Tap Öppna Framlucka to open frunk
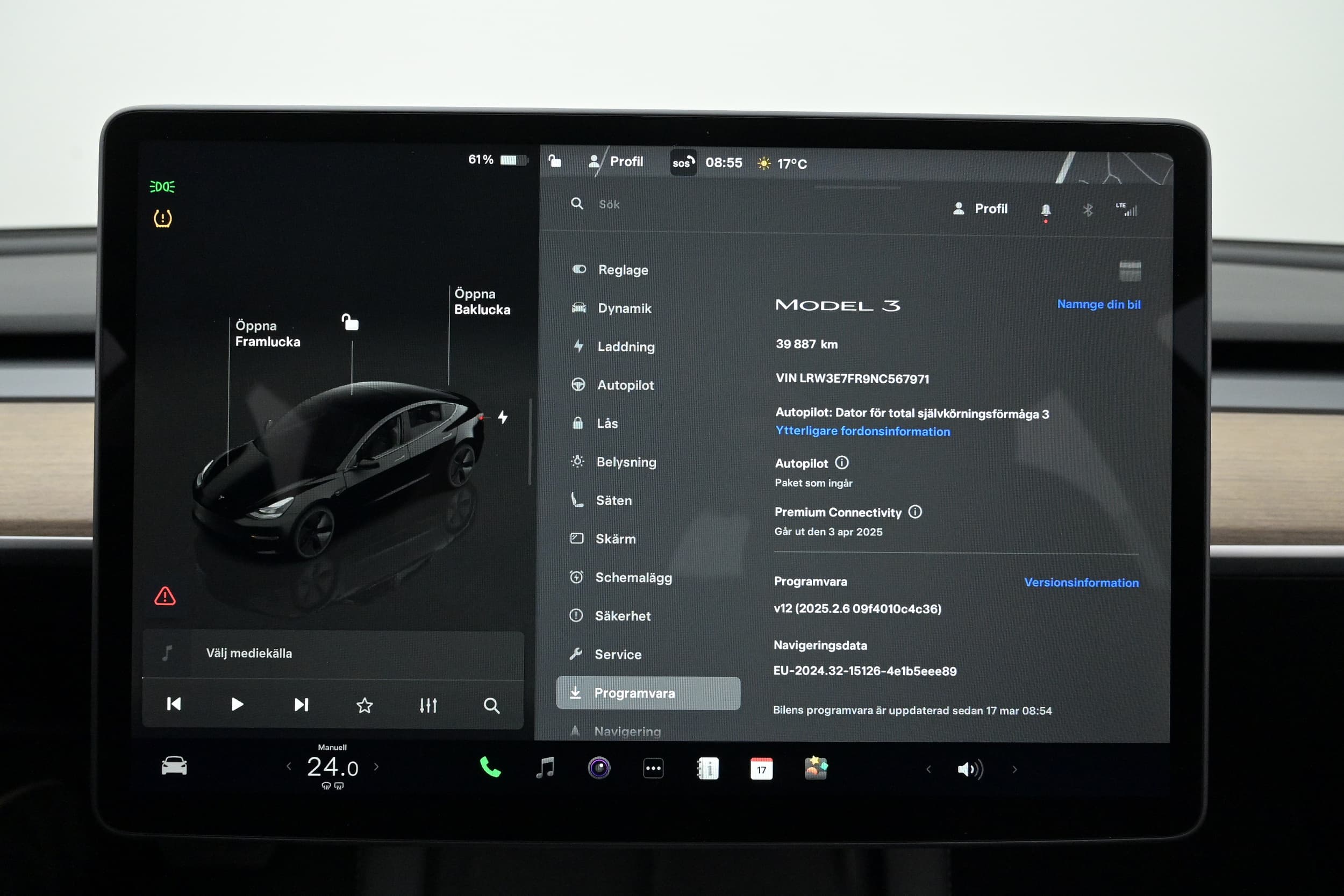Image resolution: width=1344 pixels, height=896 pixels. 267,334
